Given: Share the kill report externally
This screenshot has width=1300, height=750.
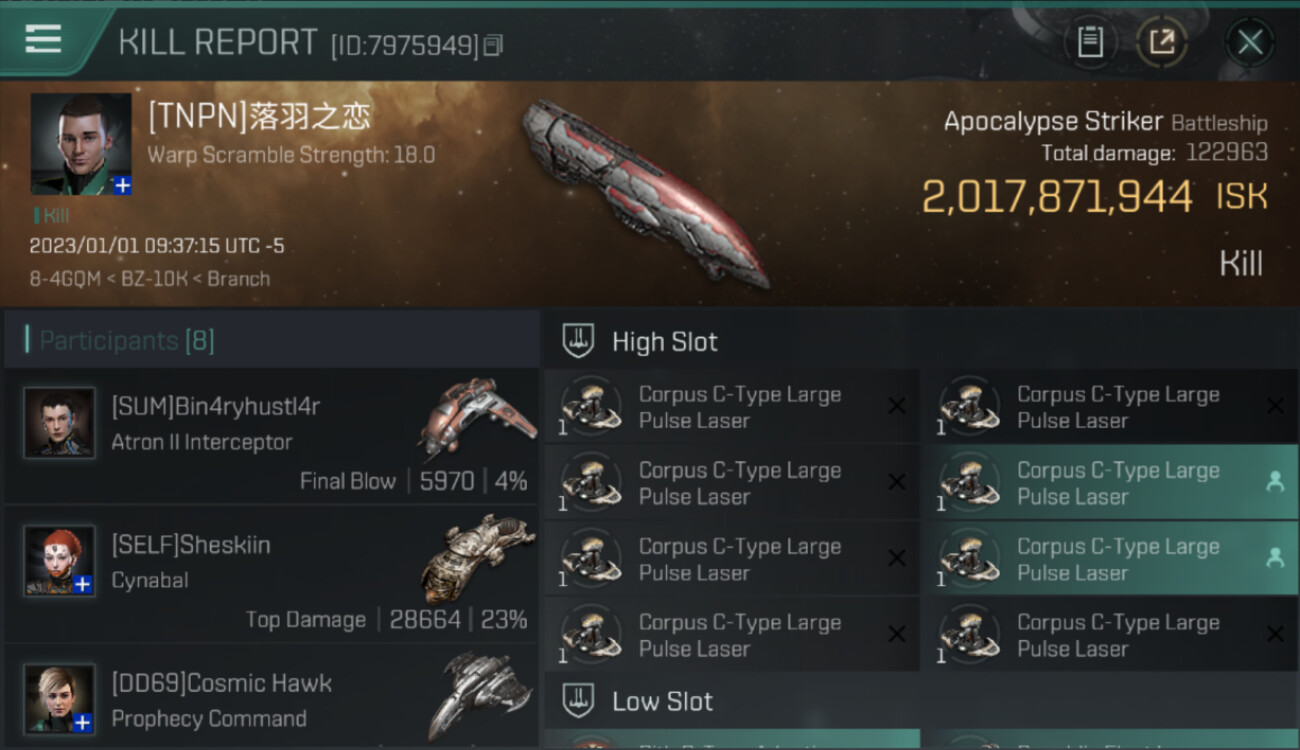Looking at the screenshot, I should (1161, 42).
